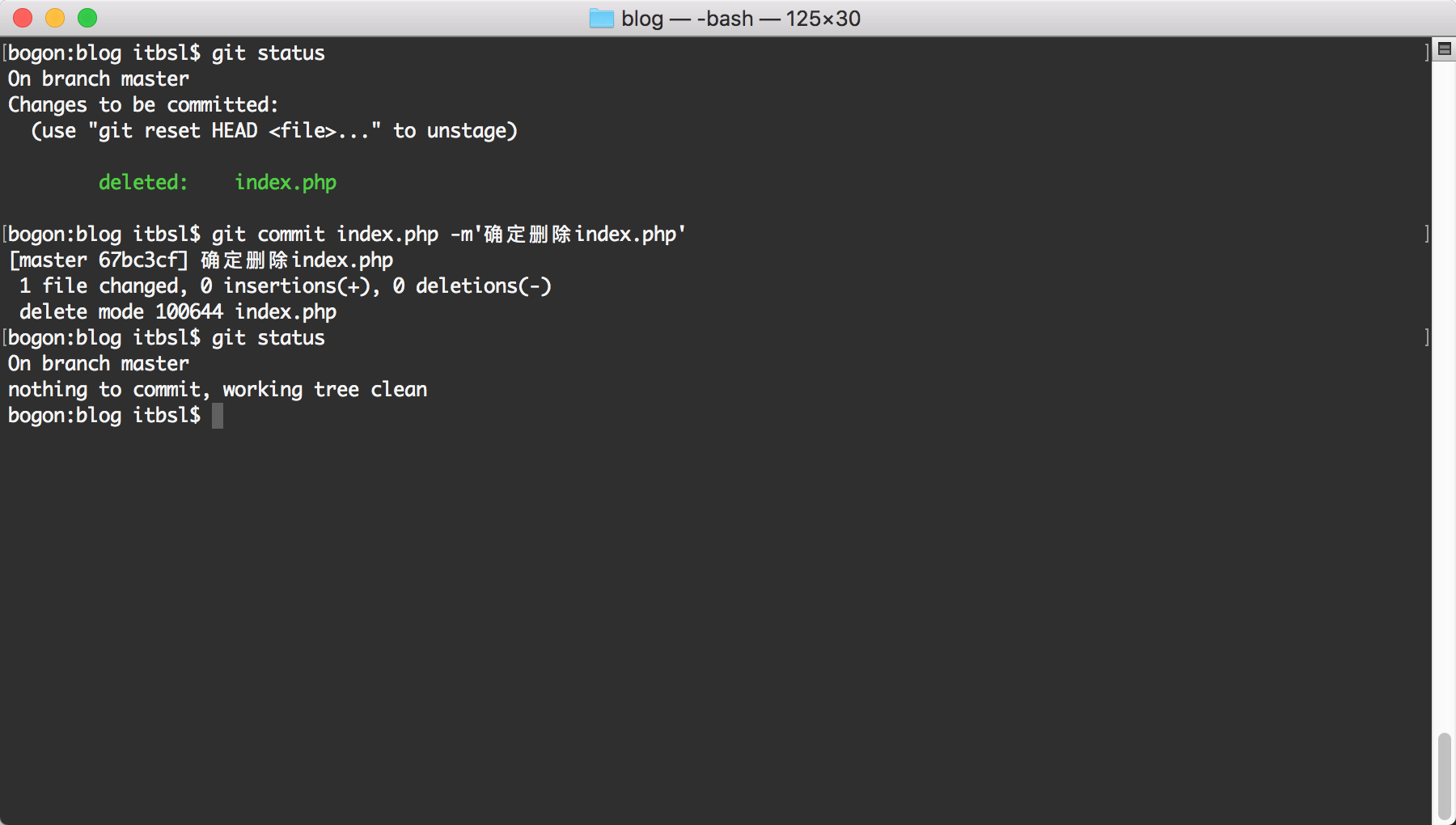Image resolution: width=1456 pixels, height=825 pixels.
Task: Click the commit hash 67bc3cf
Action: pyautogui.click(x=138, y=260)
